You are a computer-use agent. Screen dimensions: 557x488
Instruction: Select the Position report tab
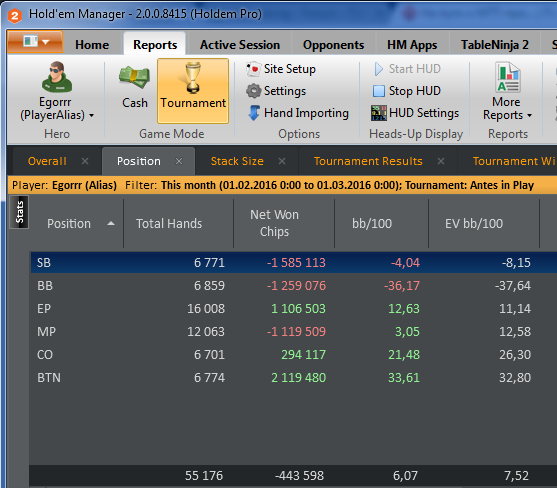point(139,161)
